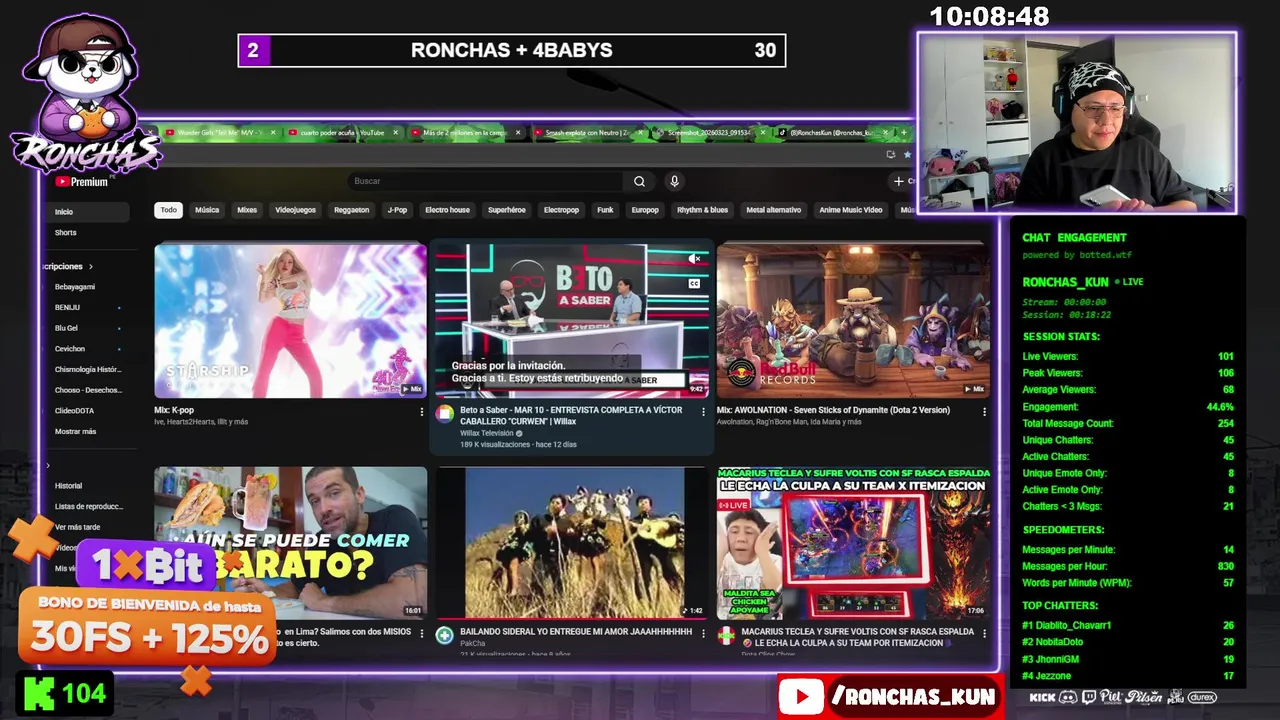
Task: Open channel avatar beside Macarius Teclea title
Action: 726,636
